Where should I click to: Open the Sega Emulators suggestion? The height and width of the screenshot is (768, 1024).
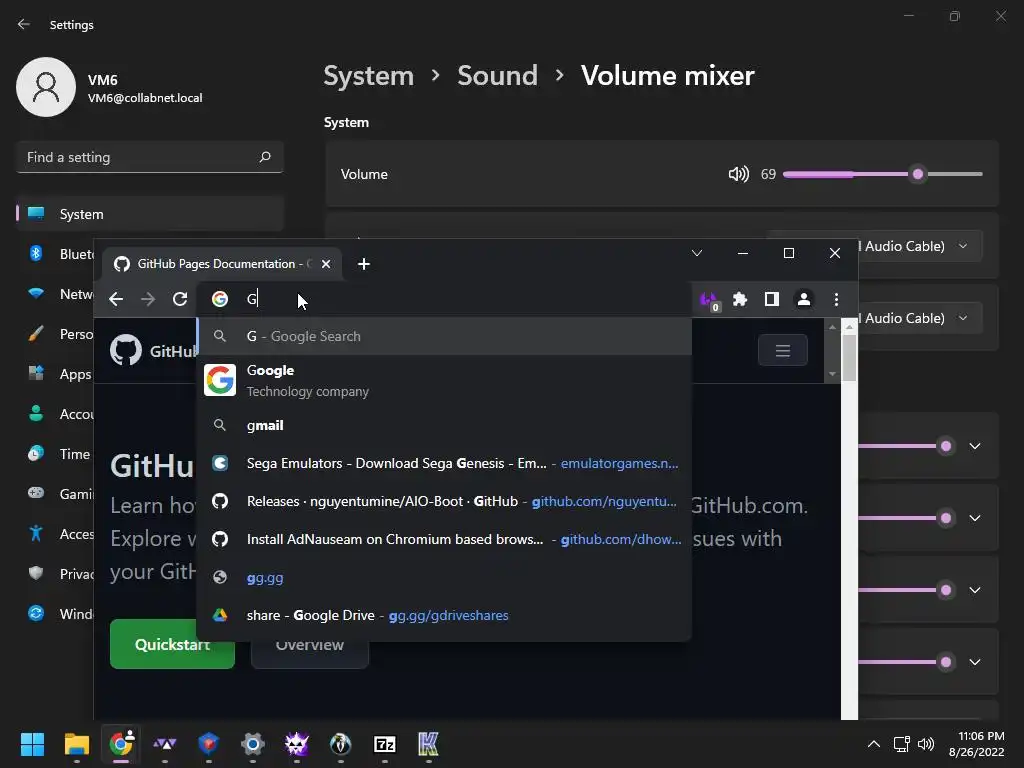[445, 463]
